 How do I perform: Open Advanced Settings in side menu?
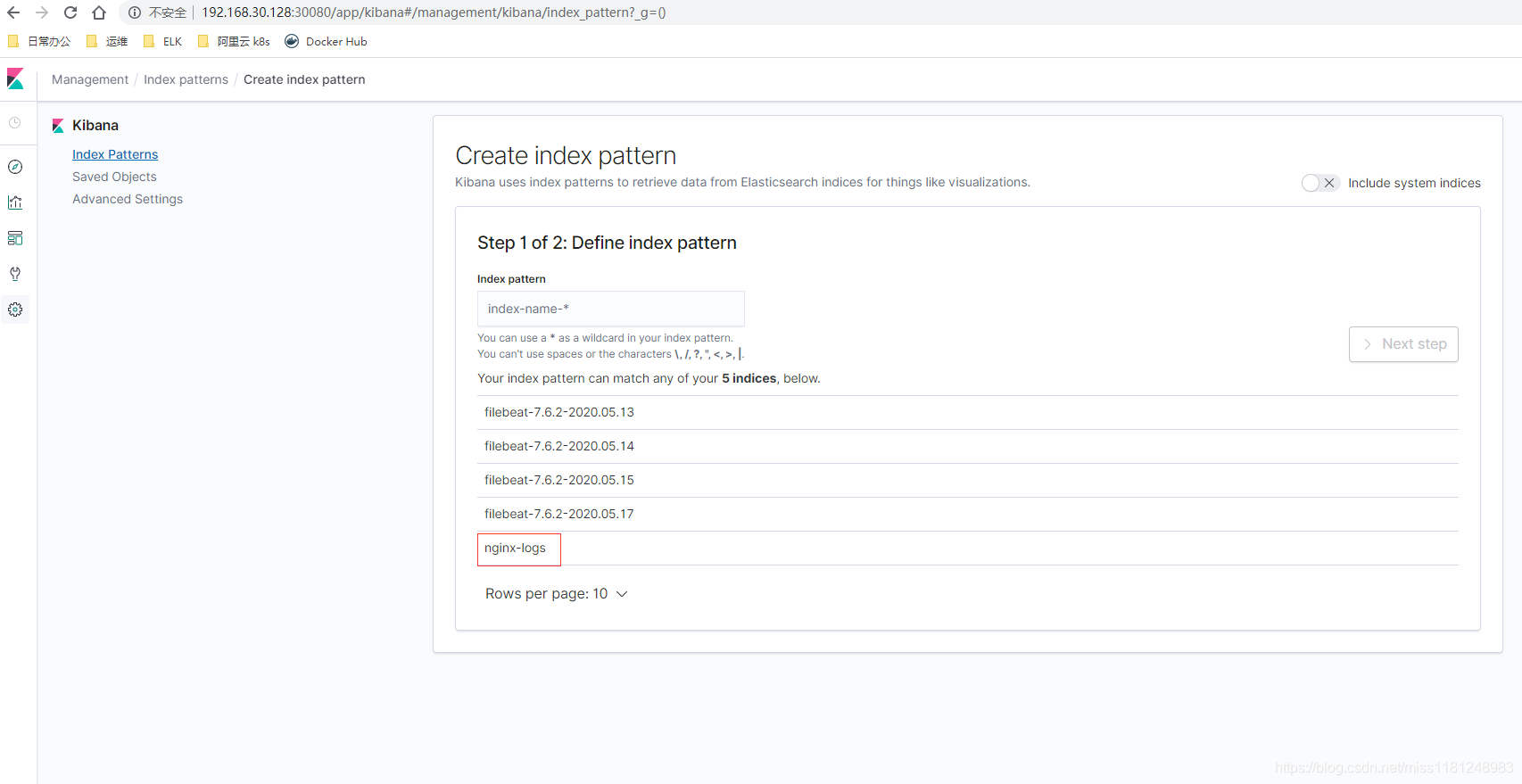[x=128, y=199]
